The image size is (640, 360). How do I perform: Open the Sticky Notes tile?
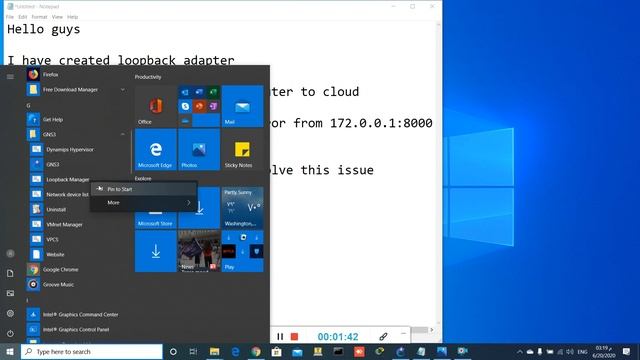pyautogui.click(x=242, y=149)
